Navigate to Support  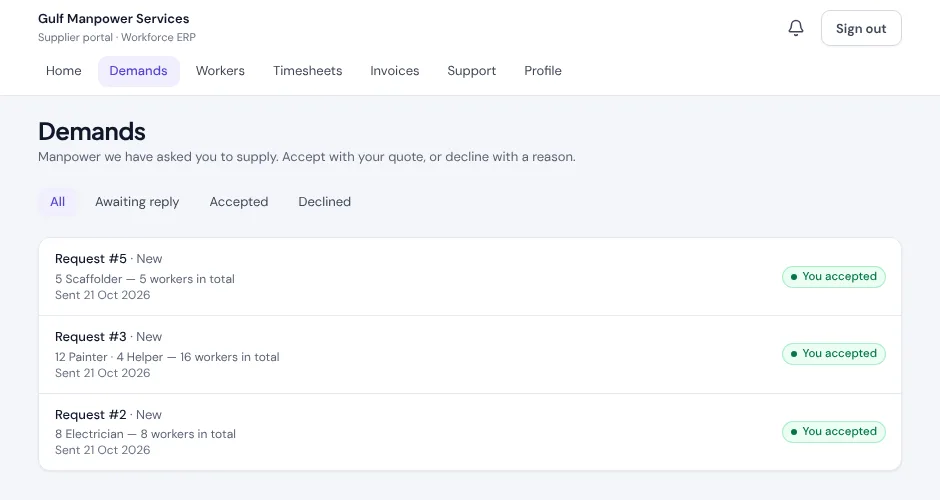click(472, 71)
